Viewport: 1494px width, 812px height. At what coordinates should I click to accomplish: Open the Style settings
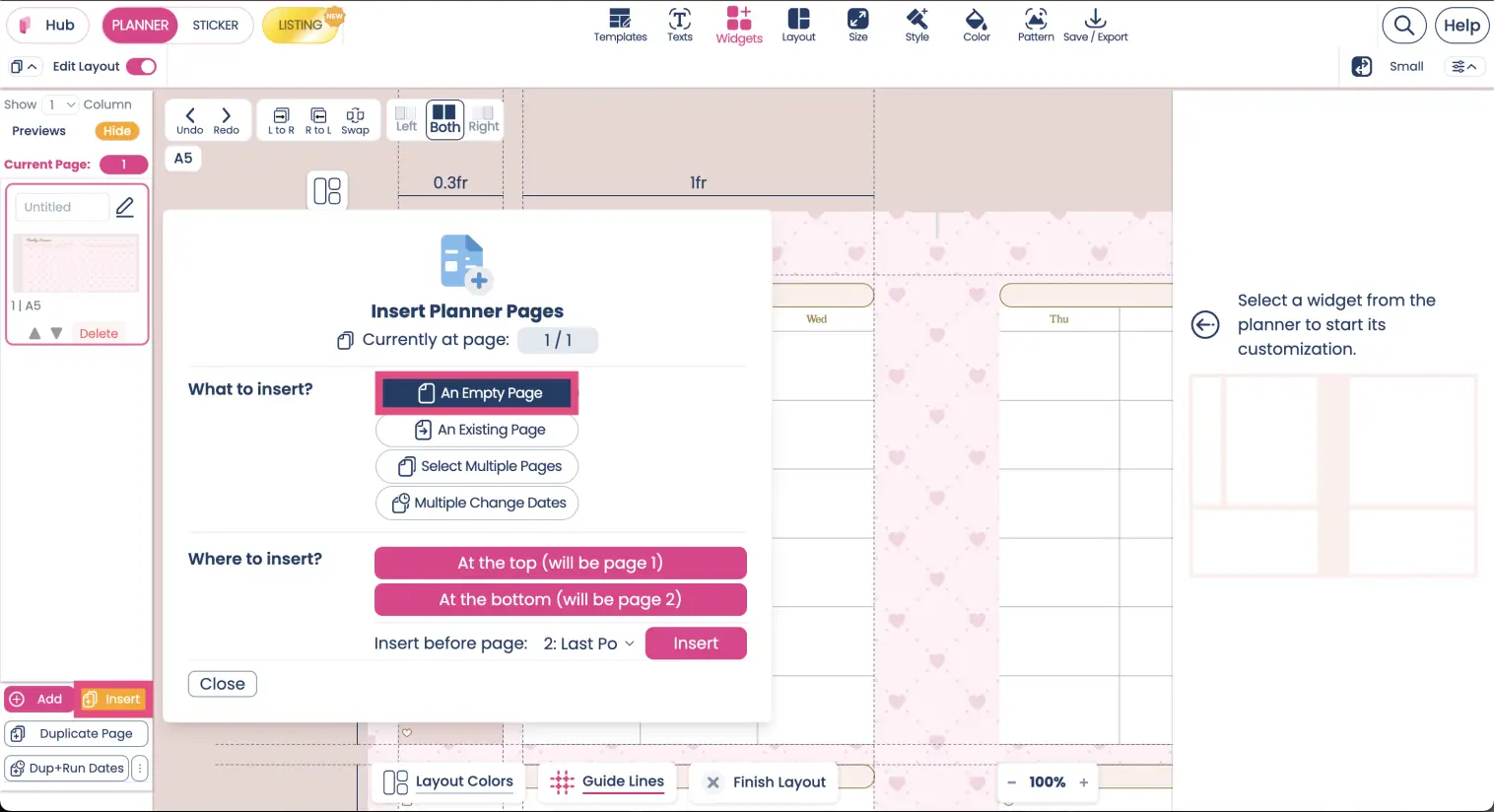tap(917, 25)
